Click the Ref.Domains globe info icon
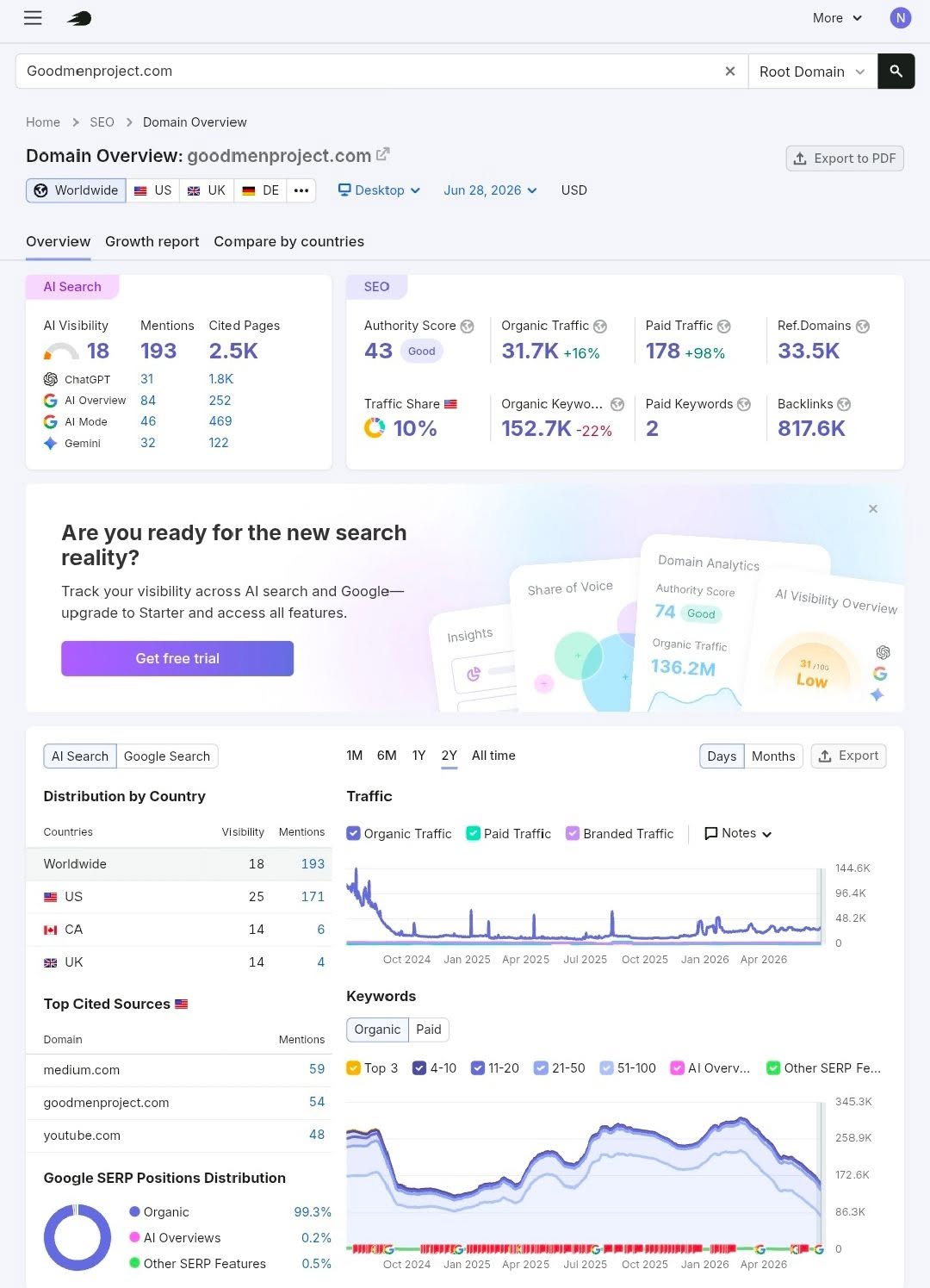This screenshot has width=930, height=1288. [863, 327]
